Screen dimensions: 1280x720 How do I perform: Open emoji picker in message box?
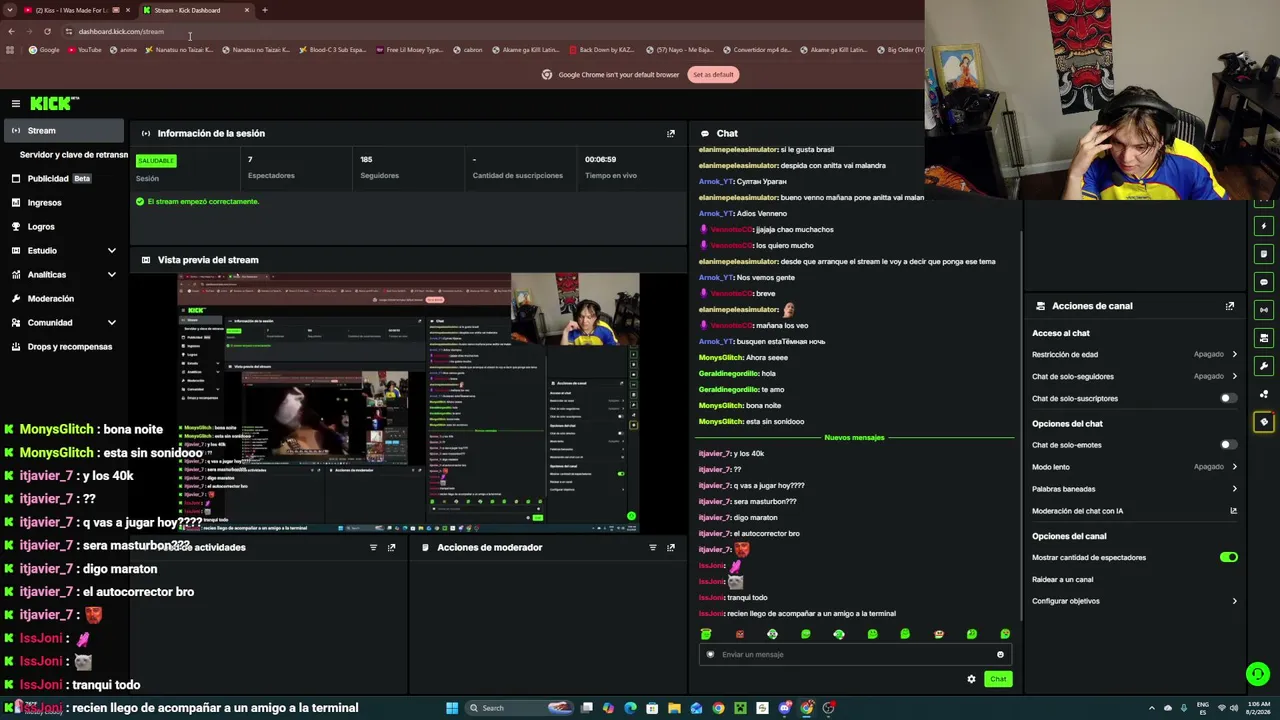1000,655
